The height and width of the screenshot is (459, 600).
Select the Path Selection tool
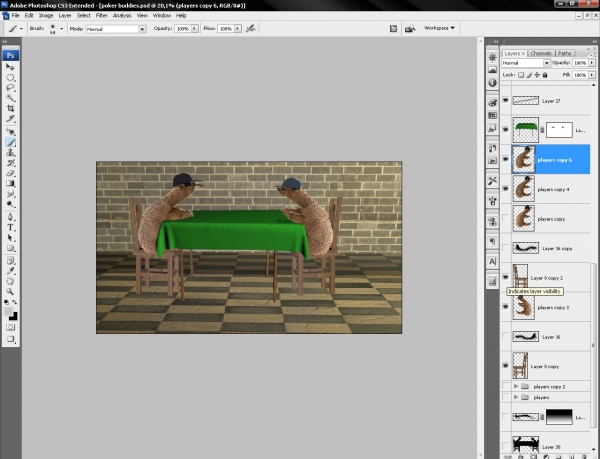click(x=10, y=238)
